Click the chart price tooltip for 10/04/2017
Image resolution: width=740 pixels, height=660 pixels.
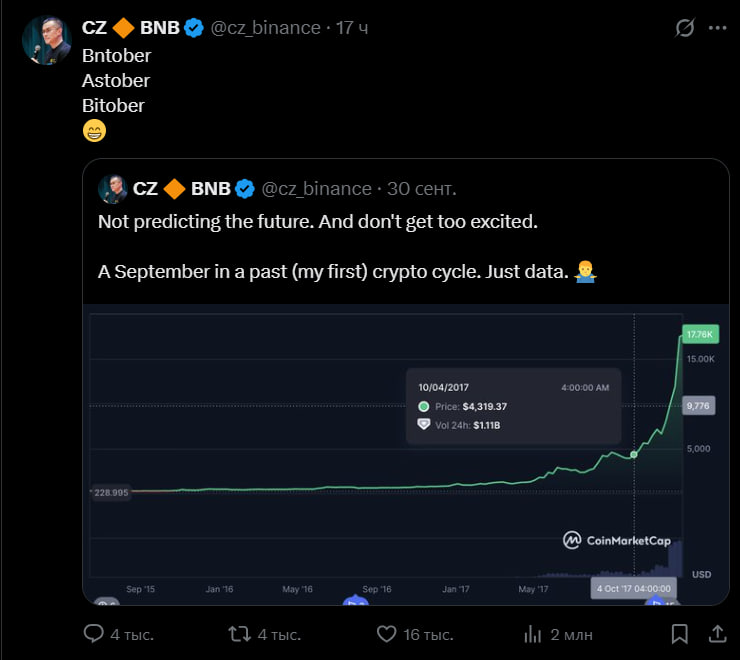(x=514, y=406)
